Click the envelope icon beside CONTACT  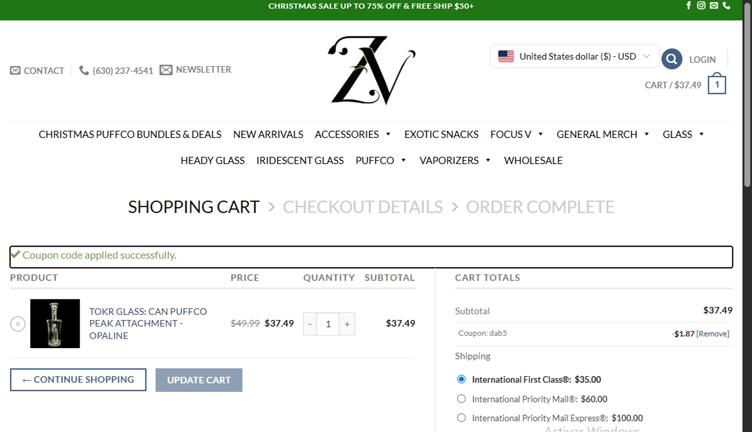pos(15,70)
